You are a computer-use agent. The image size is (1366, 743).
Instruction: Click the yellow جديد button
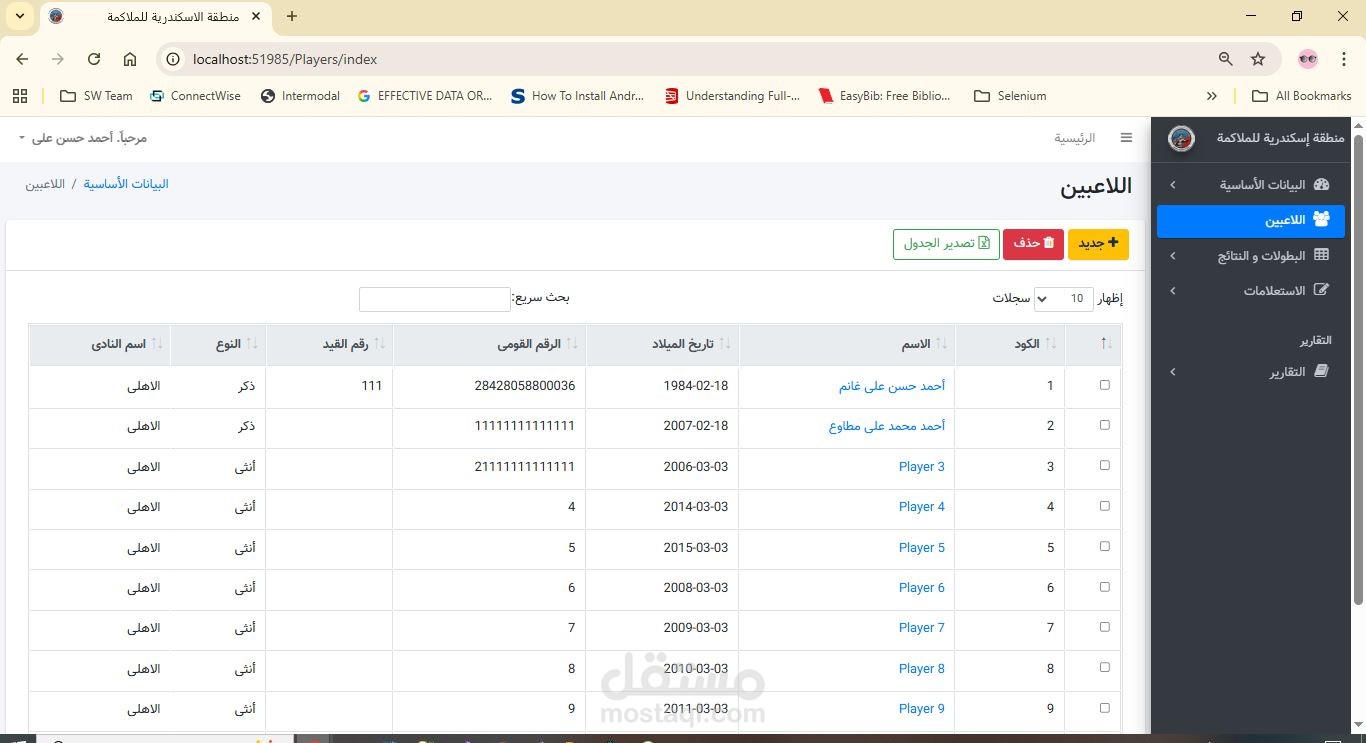pos(1098,244)
